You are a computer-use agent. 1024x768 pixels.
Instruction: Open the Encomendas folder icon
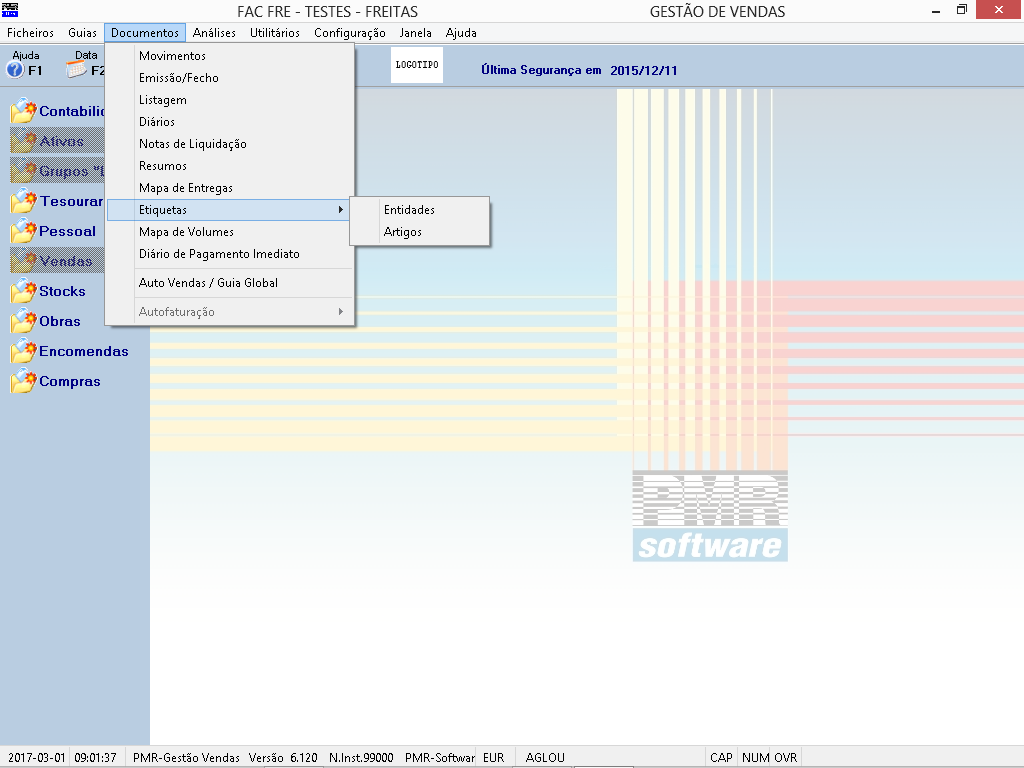(23, 352)
